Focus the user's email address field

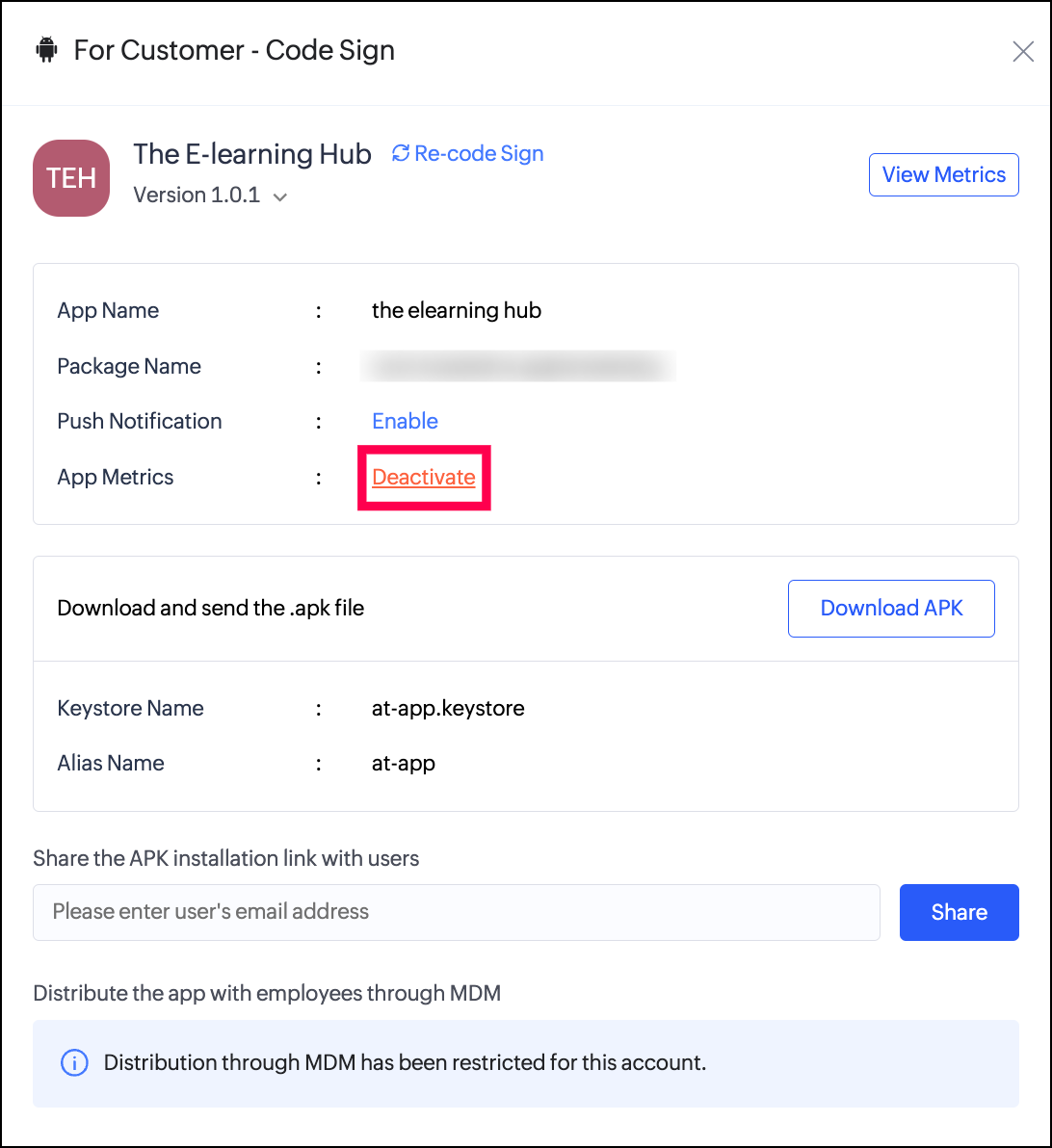point(457,912)
